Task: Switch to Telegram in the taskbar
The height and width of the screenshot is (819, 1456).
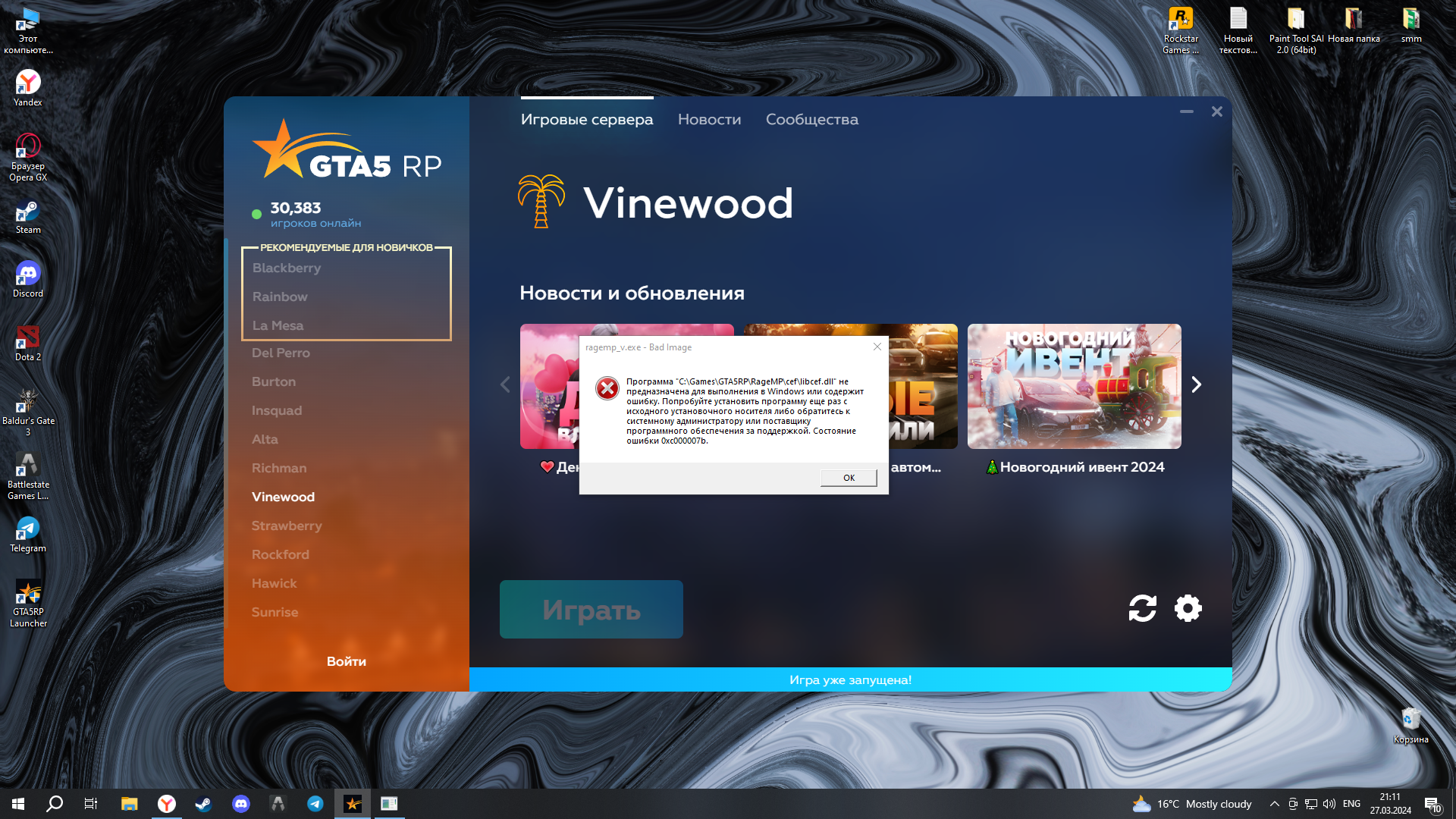Action: (x=315, y=804)
